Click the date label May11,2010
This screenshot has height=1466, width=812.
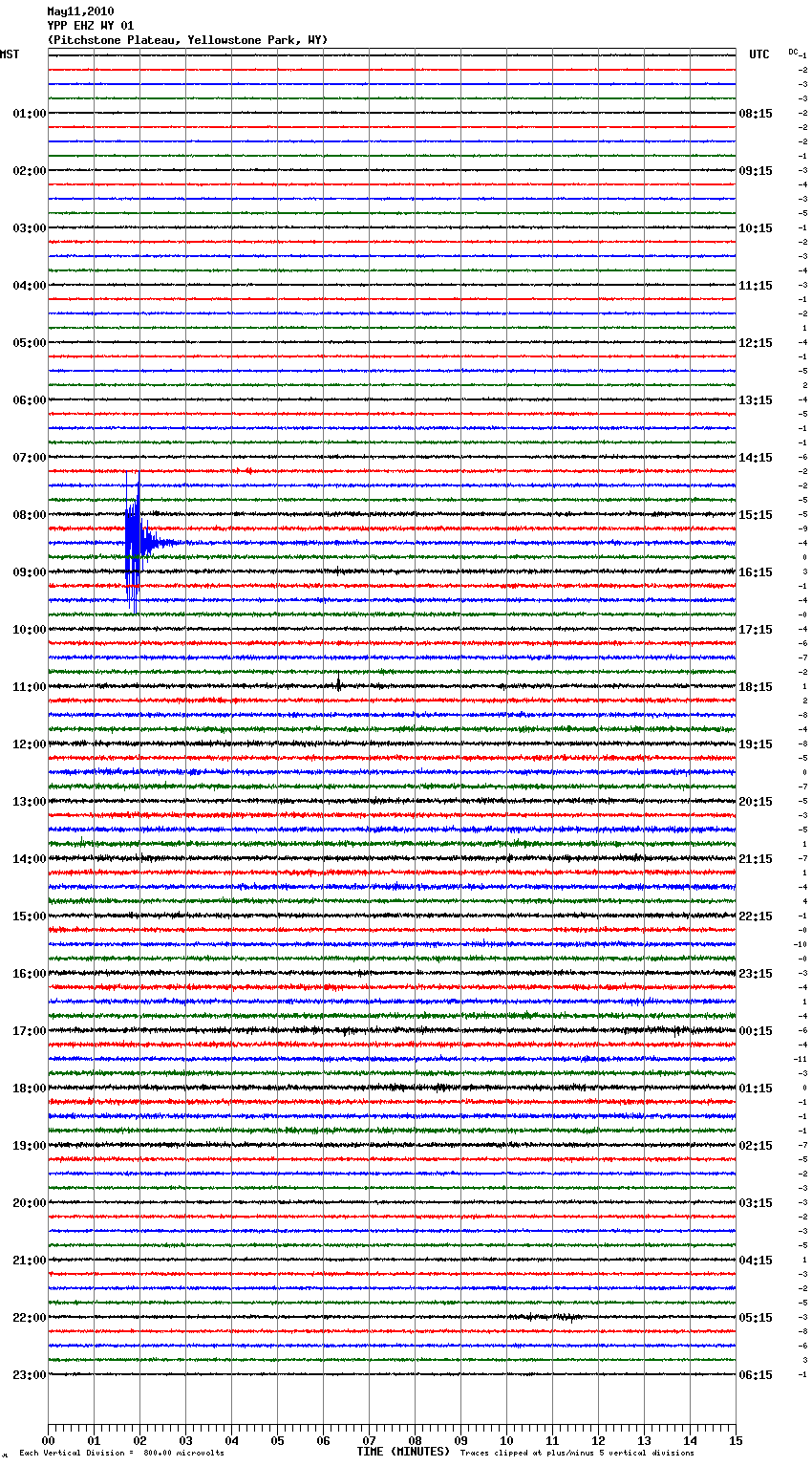pos(80,11)
